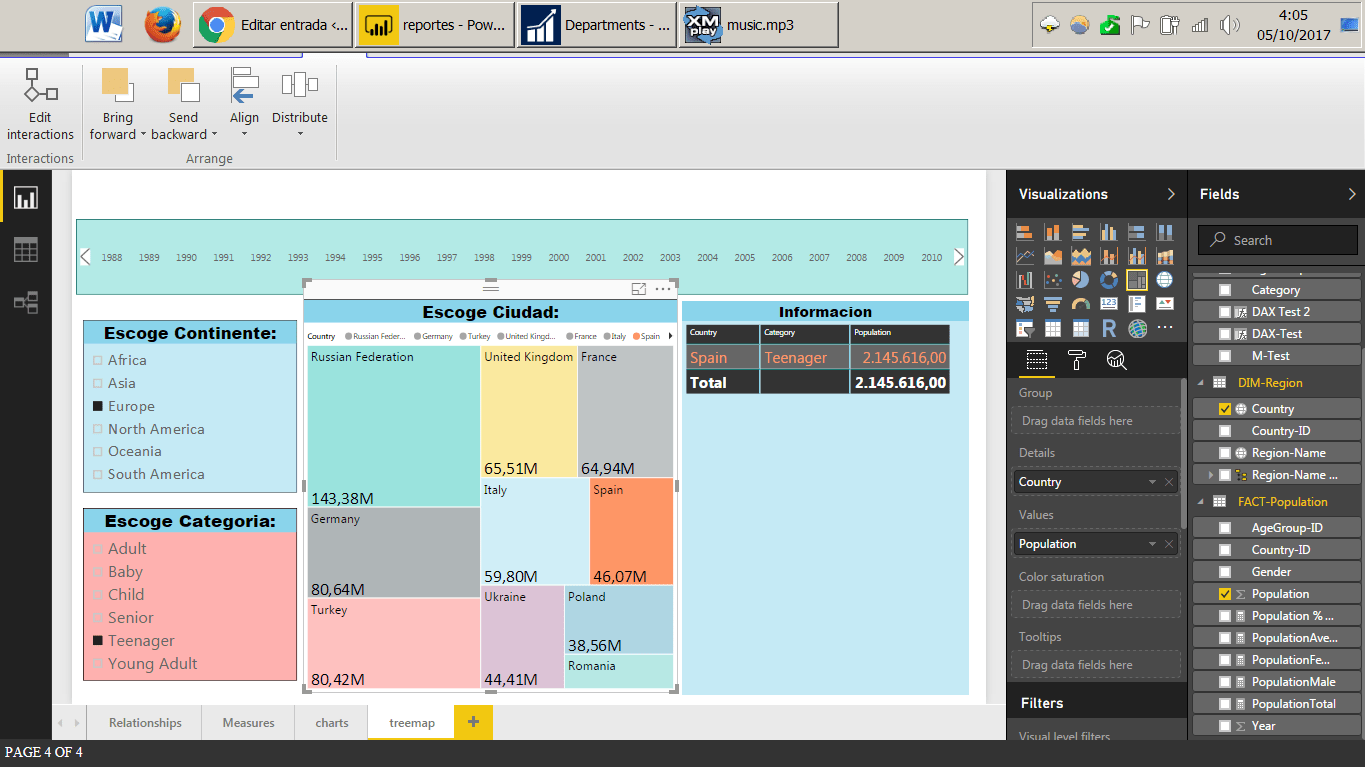This screenshot has width=1365, height=767.
Task: Untick Teenager in the category slicer
Action: click(98, 641)
